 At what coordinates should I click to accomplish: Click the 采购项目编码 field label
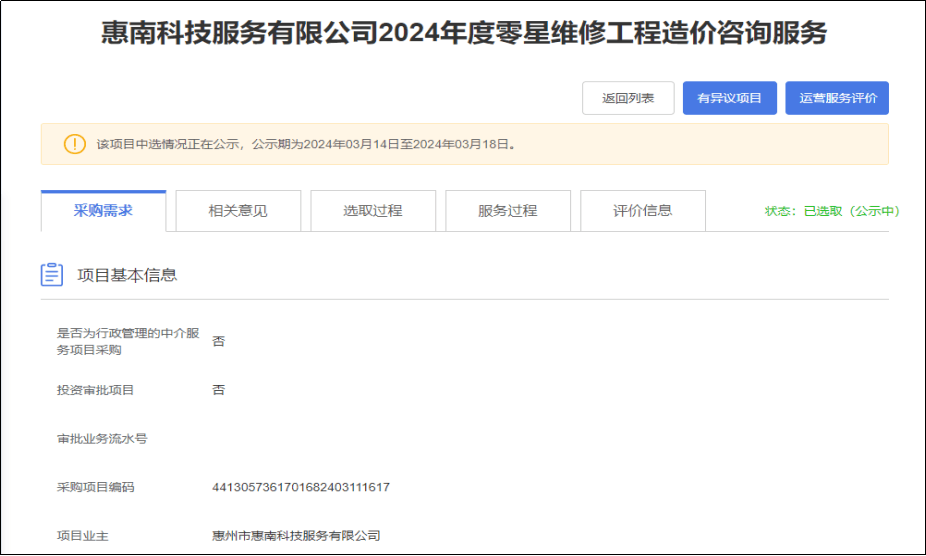pos(95,487)
